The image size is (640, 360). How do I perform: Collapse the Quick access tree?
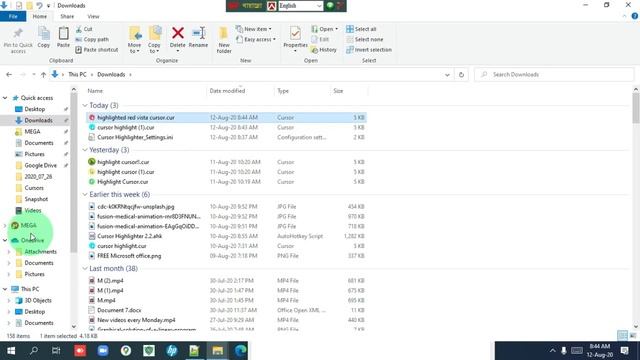tap(5, 98)
